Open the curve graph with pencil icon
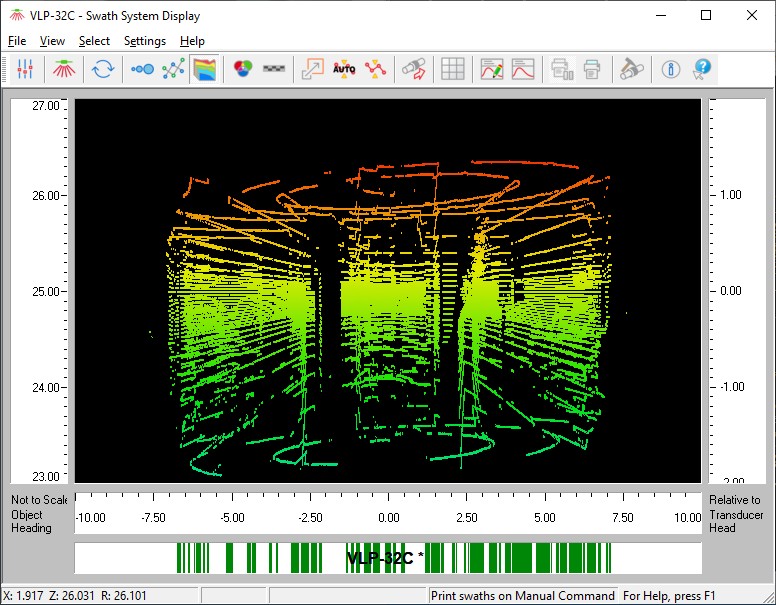Image resolution: width=776 pixels, height=605 pixels. coord(491,69)
